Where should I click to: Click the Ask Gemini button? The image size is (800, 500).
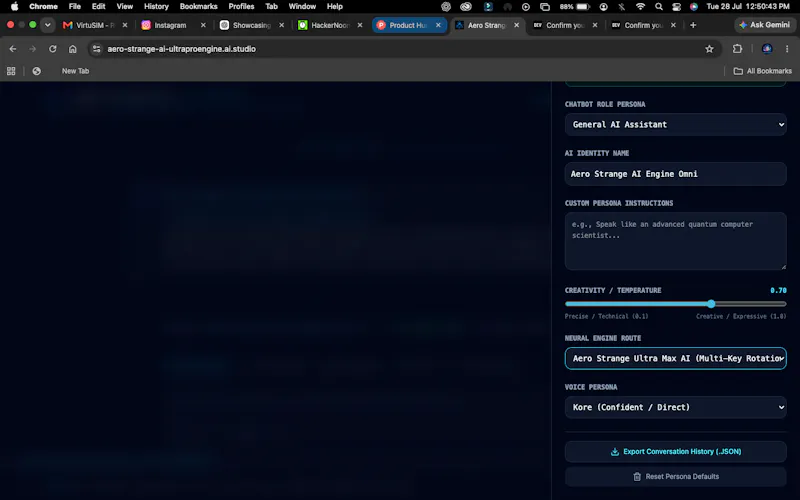(764, 25)
